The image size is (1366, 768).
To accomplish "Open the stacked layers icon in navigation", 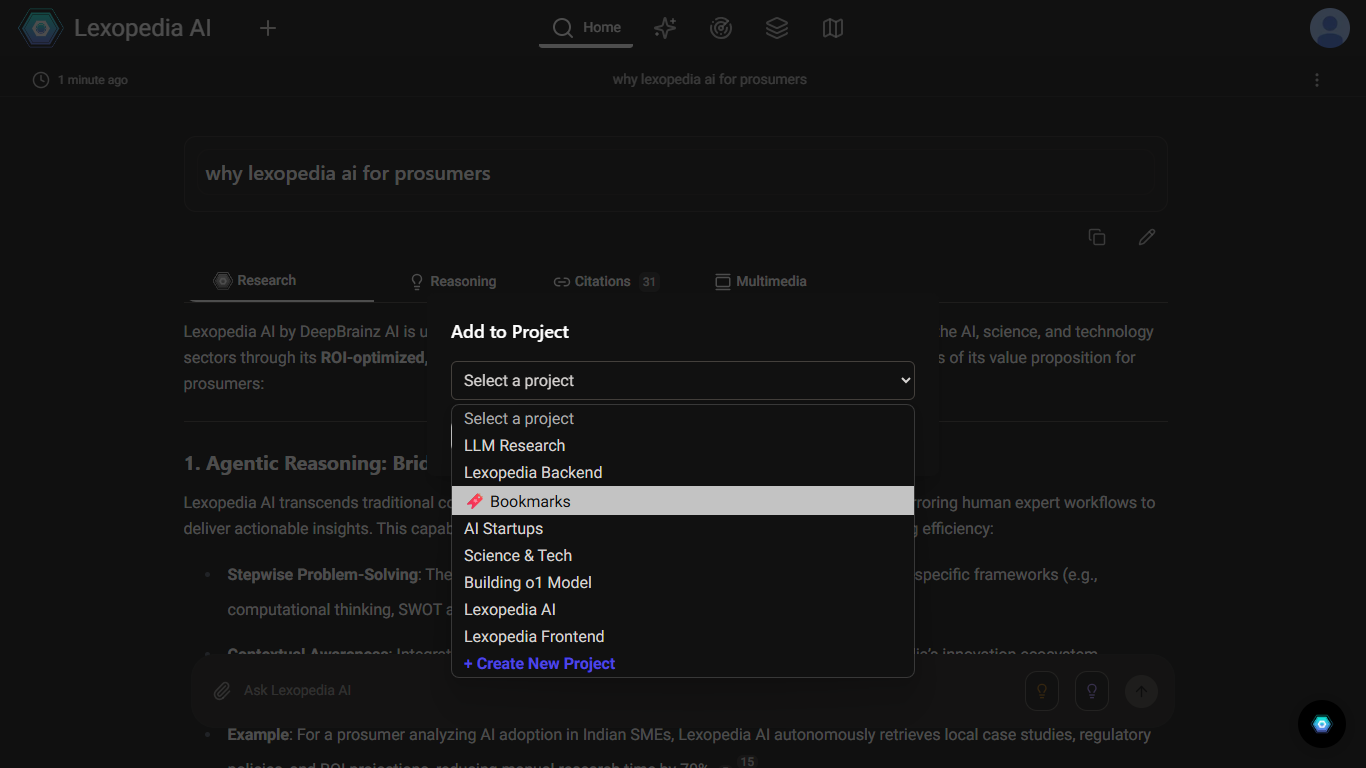I will click(x=777, y=28).
